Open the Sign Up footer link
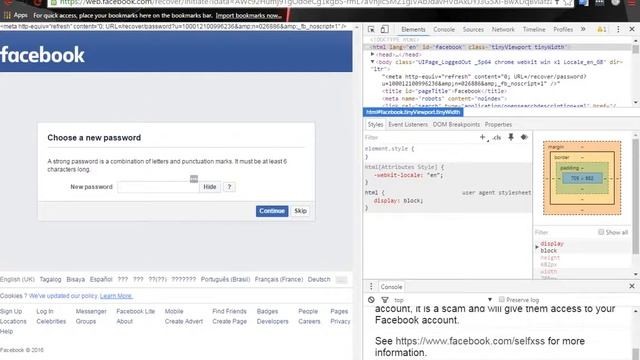 (11, 311)
